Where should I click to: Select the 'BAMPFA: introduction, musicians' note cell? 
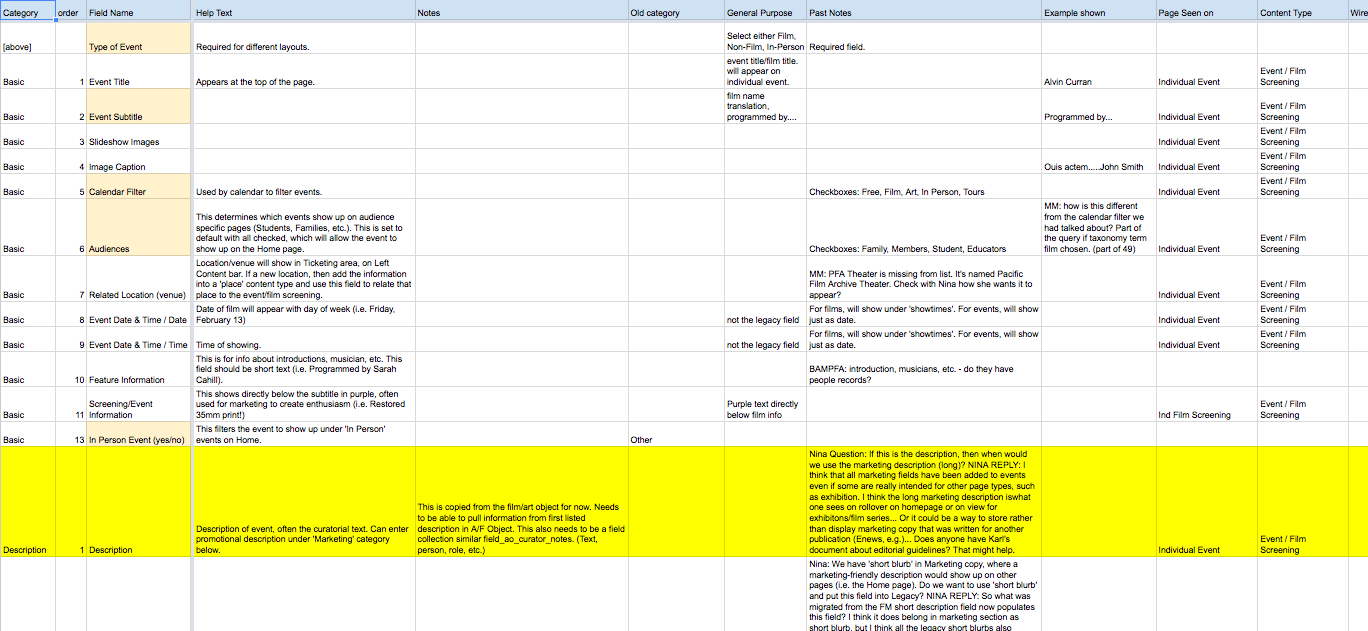923,369
